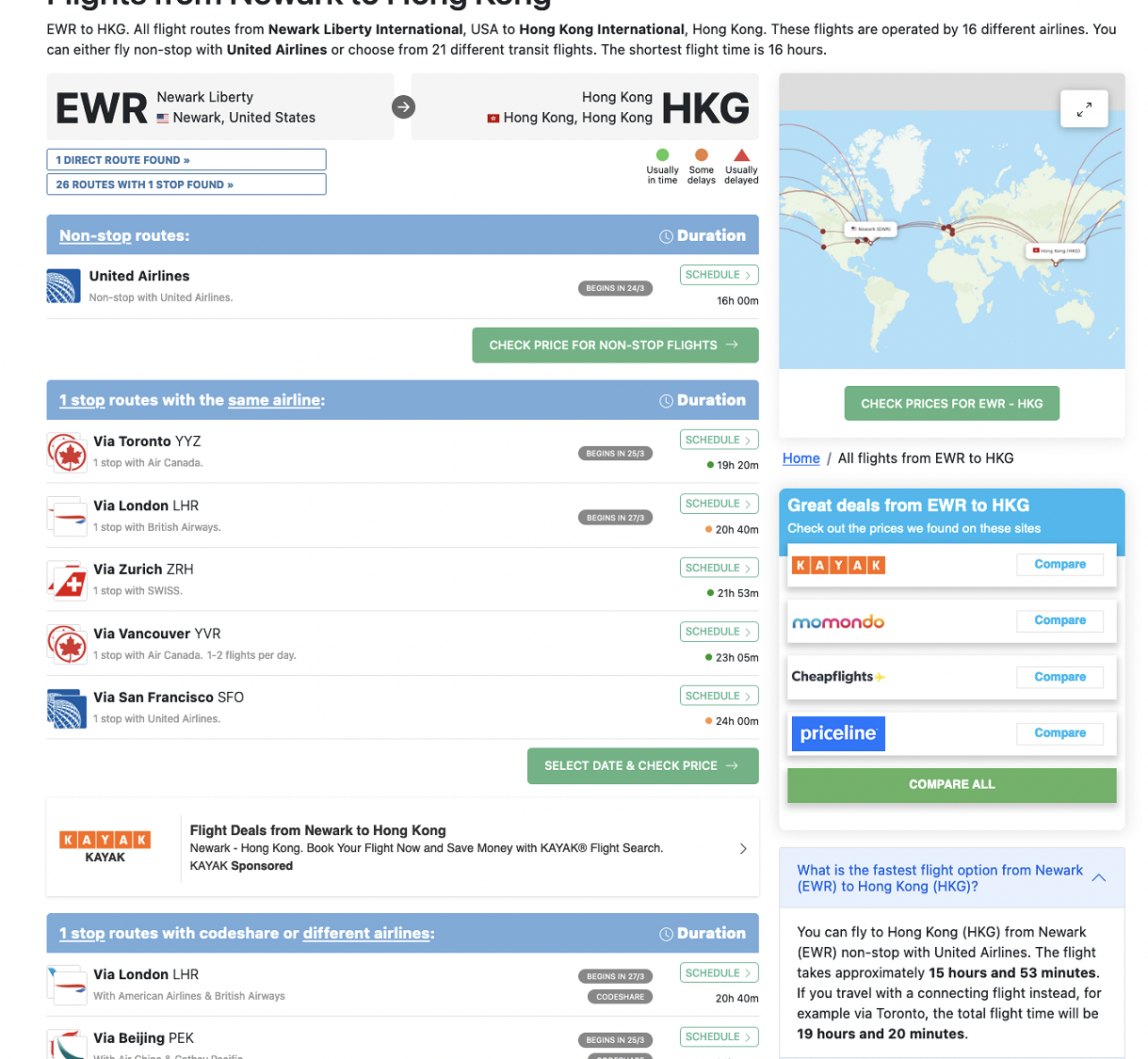The width and height of the screenshot is (1148, 1059).
Task: Click the United Airlines logo in non-stop routes
Action: click(63, 286)
